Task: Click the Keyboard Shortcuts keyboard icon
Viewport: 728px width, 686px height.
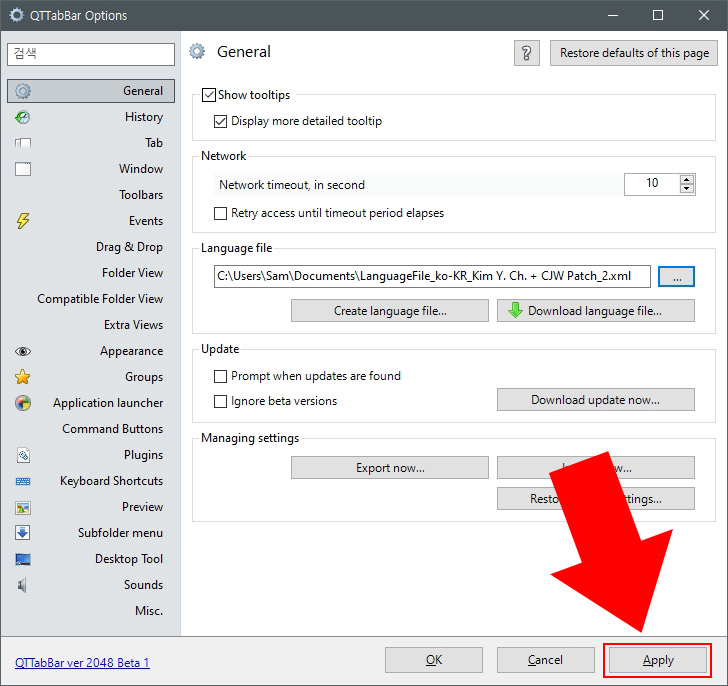Action: pos(23,481)
